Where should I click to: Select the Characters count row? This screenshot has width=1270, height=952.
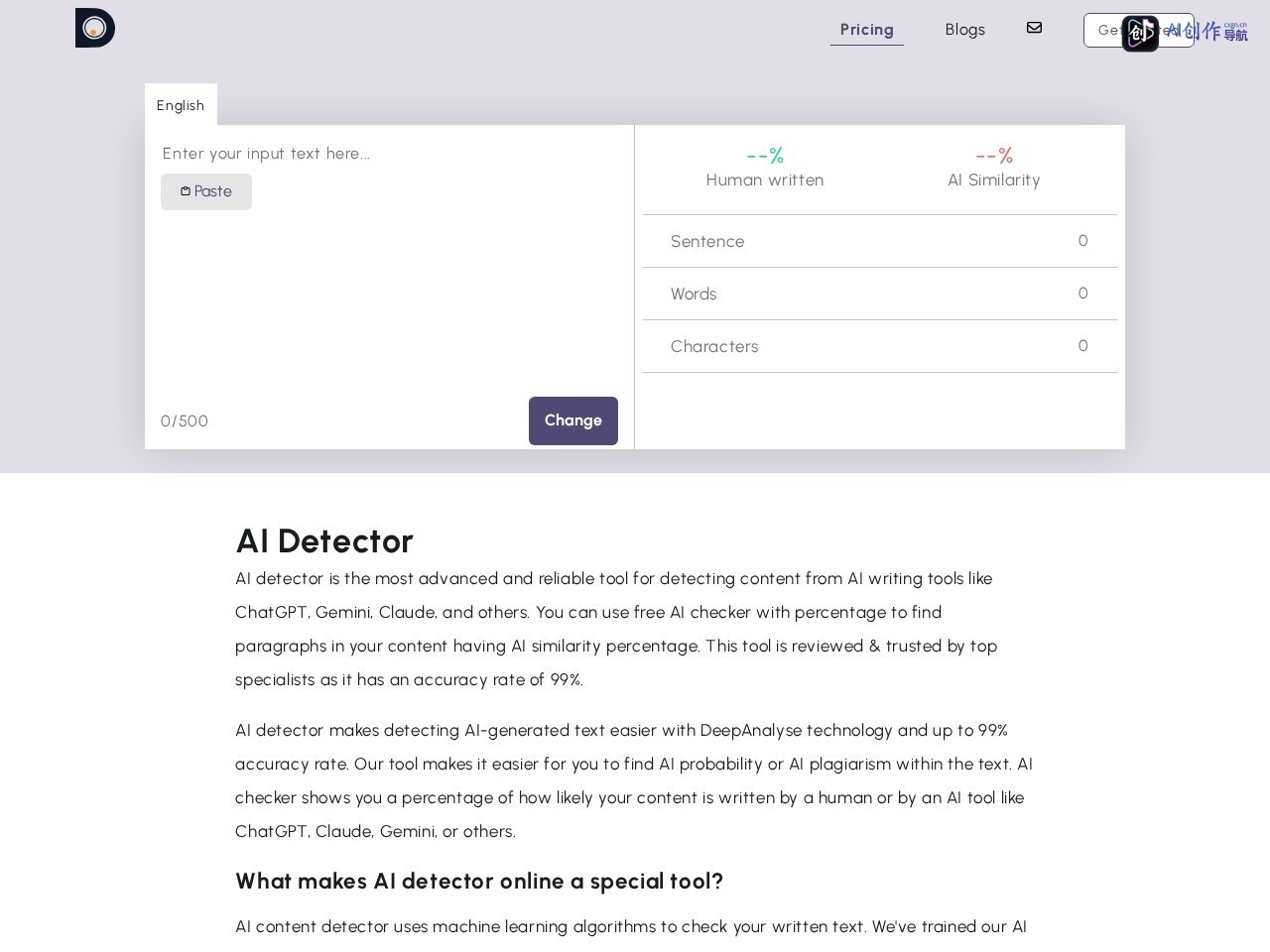pos(880,346)
